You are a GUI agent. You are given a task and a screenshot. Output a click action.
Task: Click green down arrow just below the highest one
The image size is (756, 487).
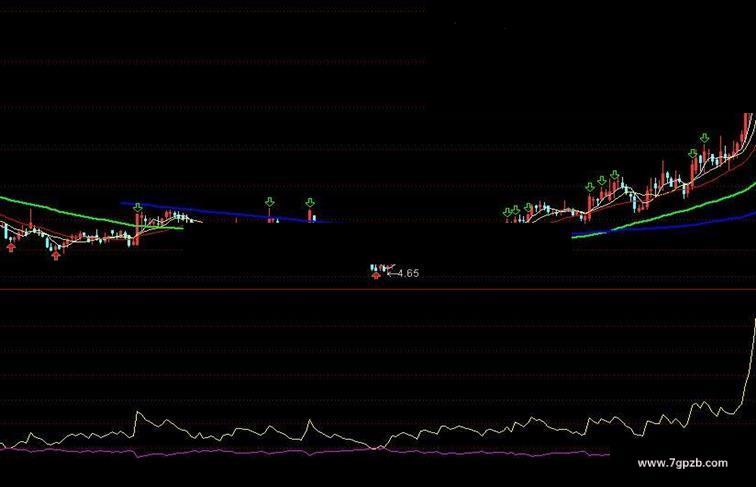tap(693, 154)
